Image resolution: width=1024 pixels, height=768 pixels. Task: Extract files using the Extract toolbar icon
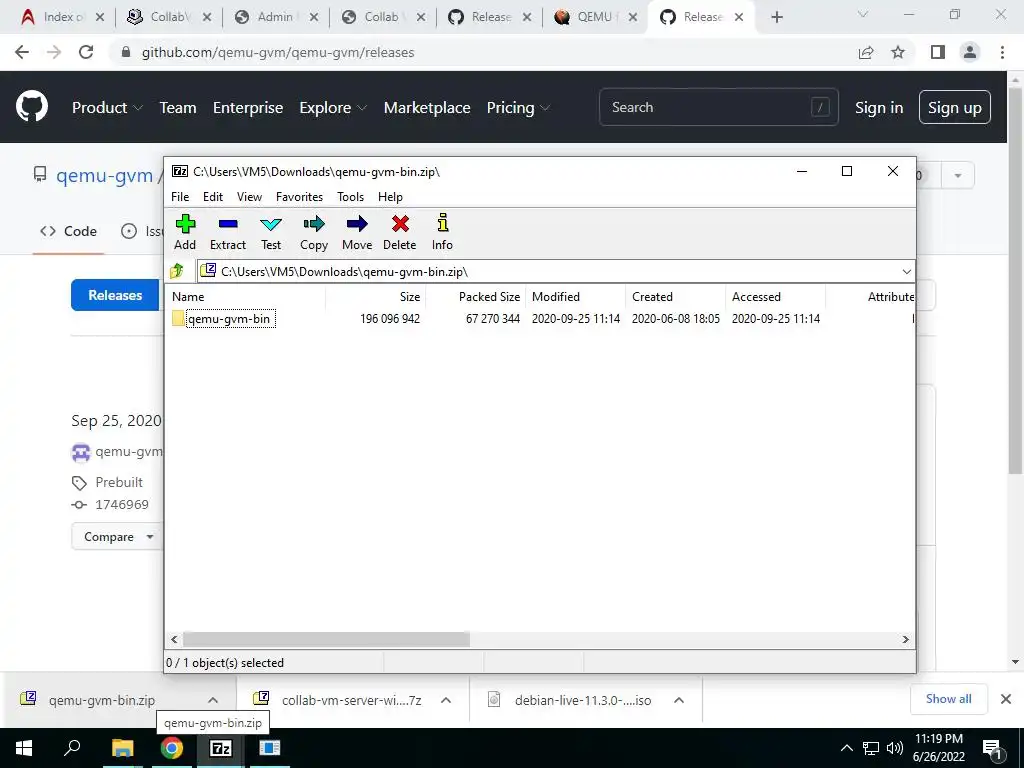click(x=227, y=232)
